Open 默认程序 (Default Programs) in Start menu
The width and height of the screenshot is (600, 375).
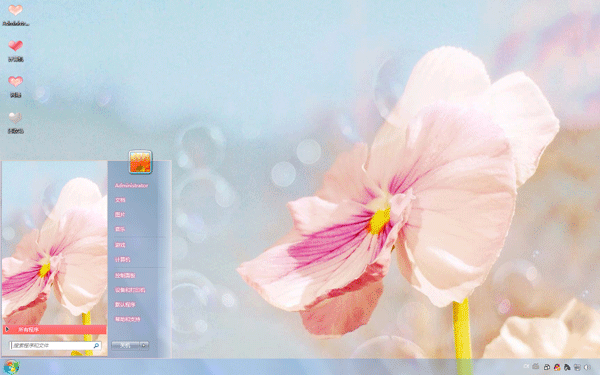pos(125,305)
